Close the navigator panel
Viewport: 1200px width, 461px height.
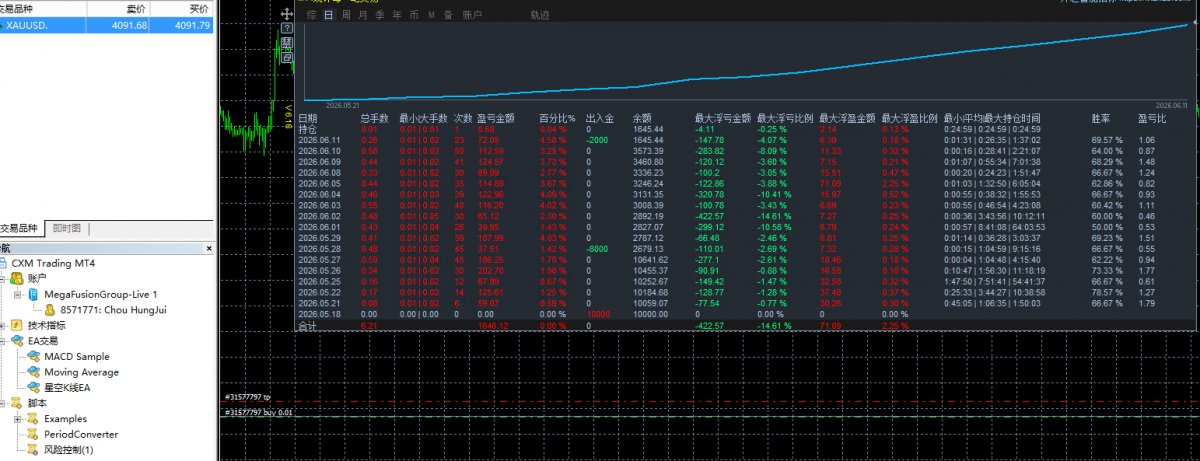pos(209,248)
